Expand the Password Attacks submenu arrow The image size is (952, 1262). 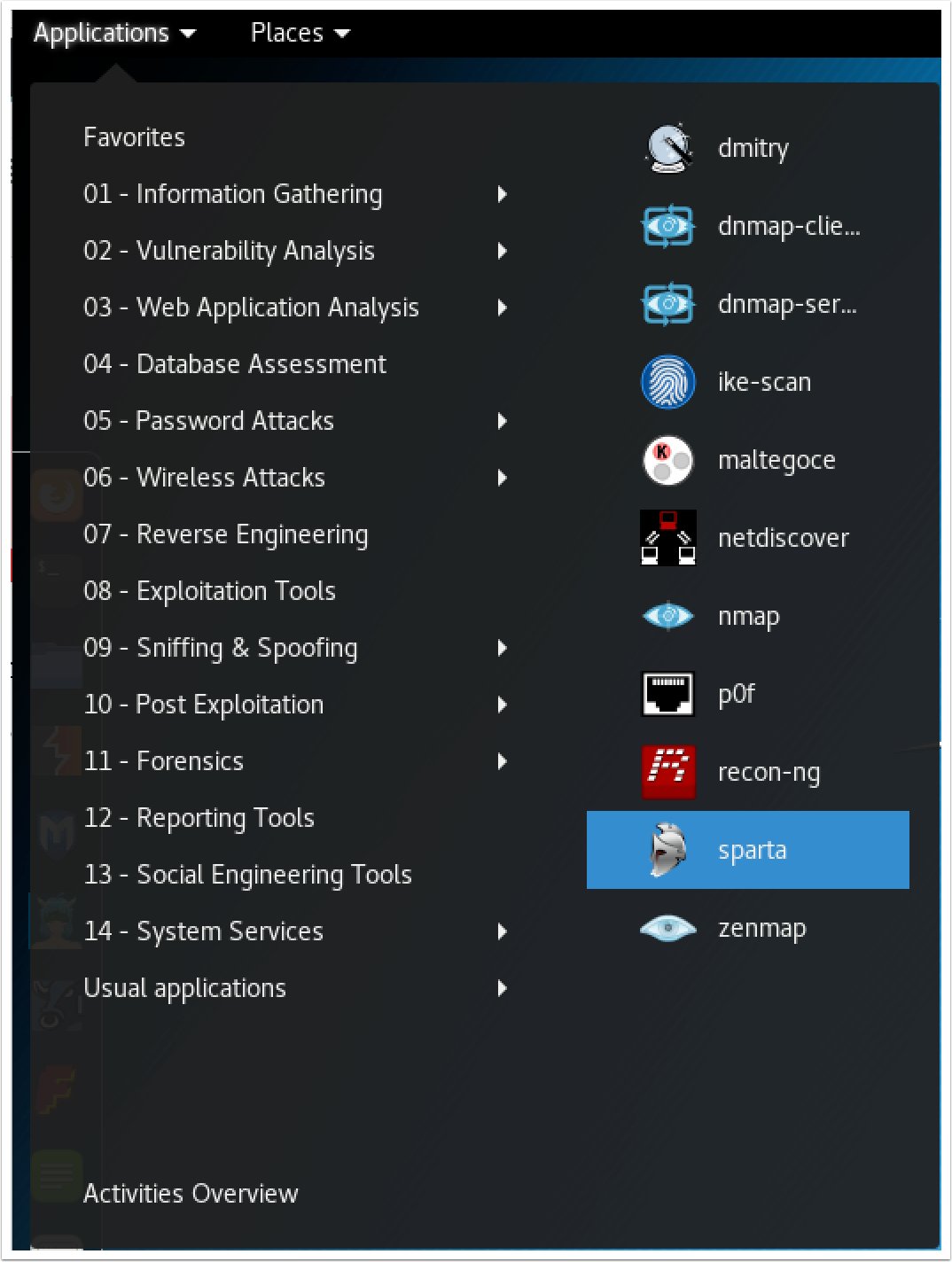click(x=503, y=421)
